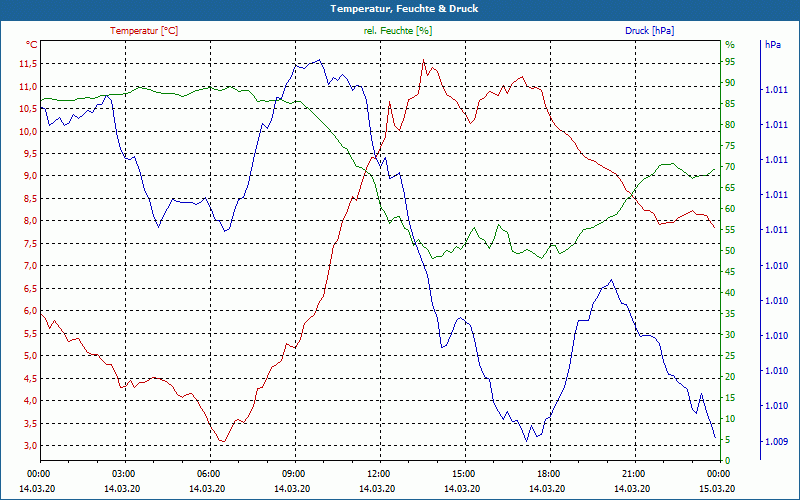Click the "6,0" temperature axis value
The width and height of the screenshot is (800, 500).
[30, 311]
